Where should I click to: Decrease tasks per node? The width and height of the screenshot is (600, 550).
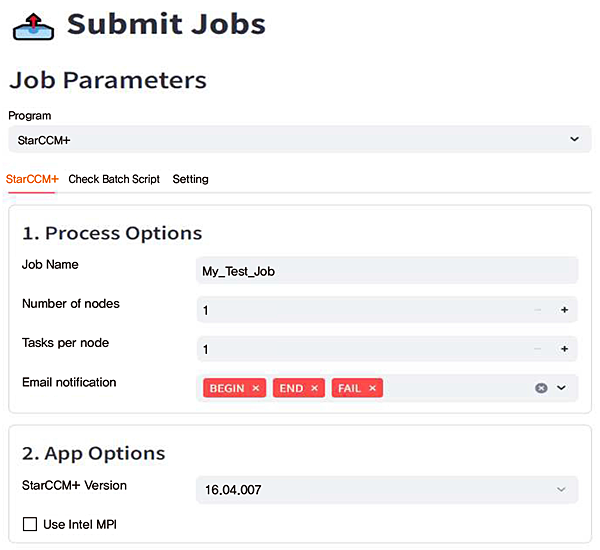[x=538, y=350]
